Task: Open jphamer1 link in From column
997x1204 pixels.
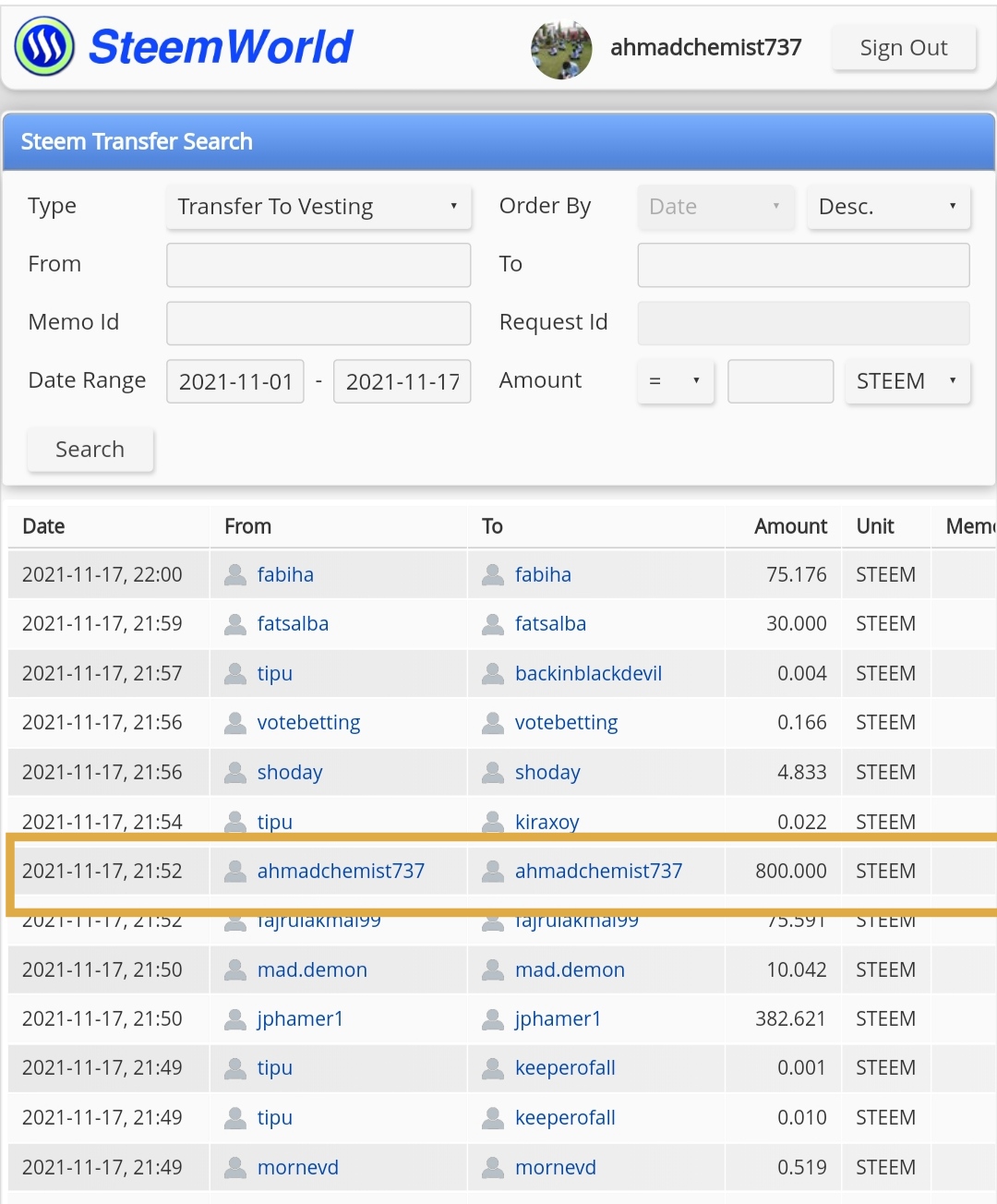Action: 300,1019
